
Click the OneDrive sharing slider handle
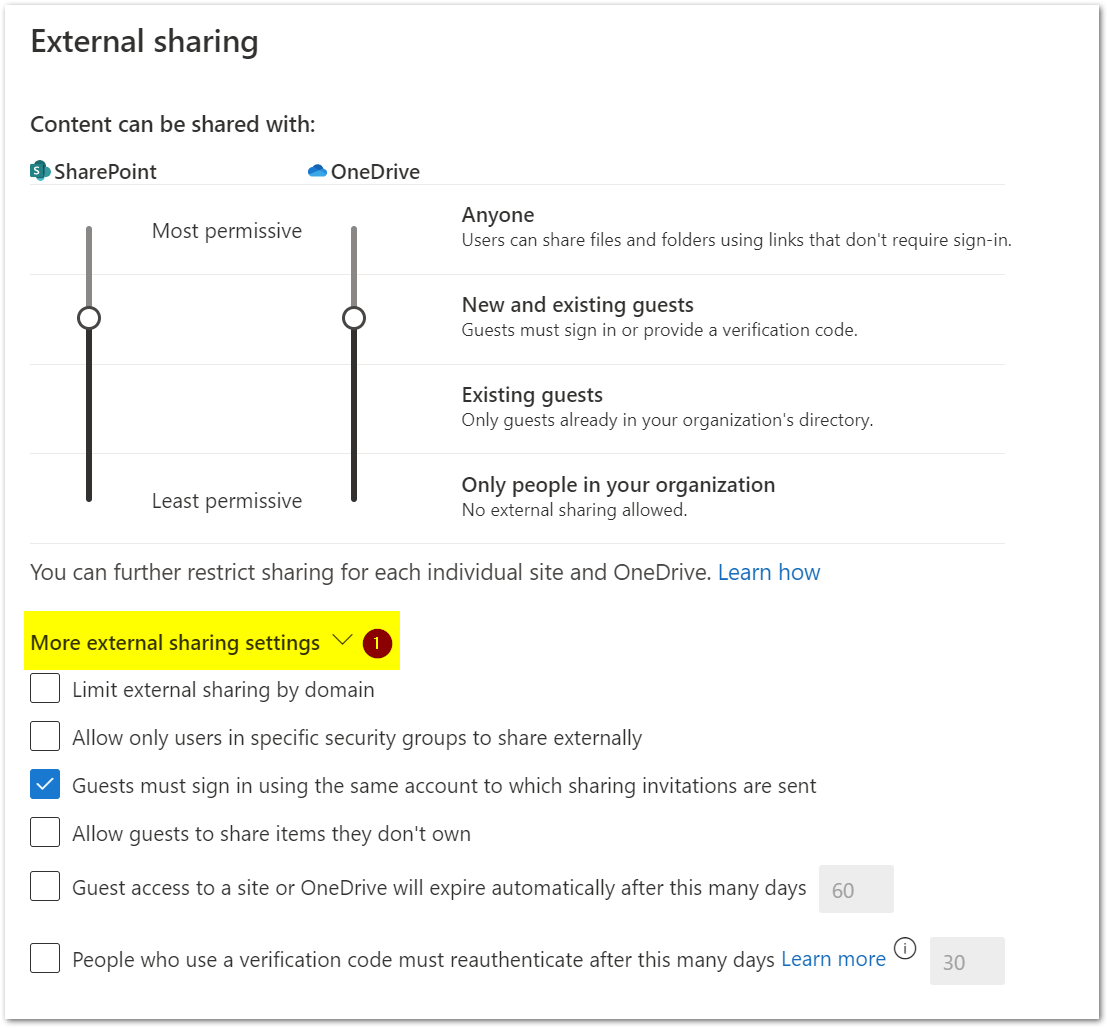point(354,319)
